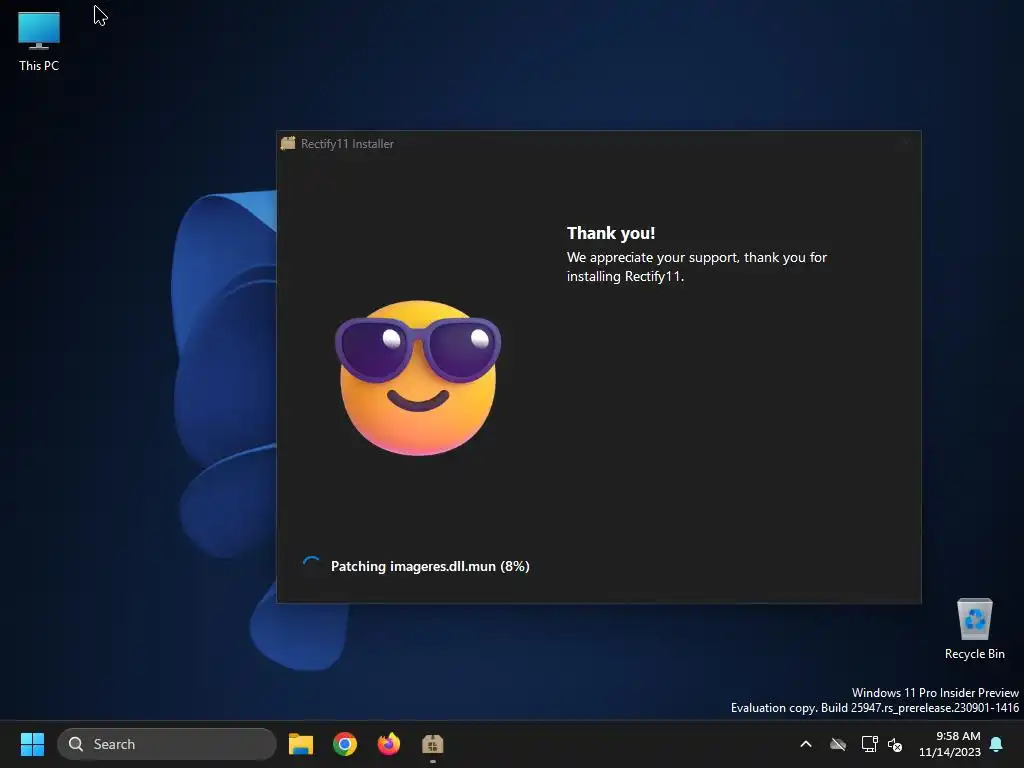The height and width of the screenshot is (768, 1024).
Task: Open the notifications bell icon
Action: click(x=997, y=744)
